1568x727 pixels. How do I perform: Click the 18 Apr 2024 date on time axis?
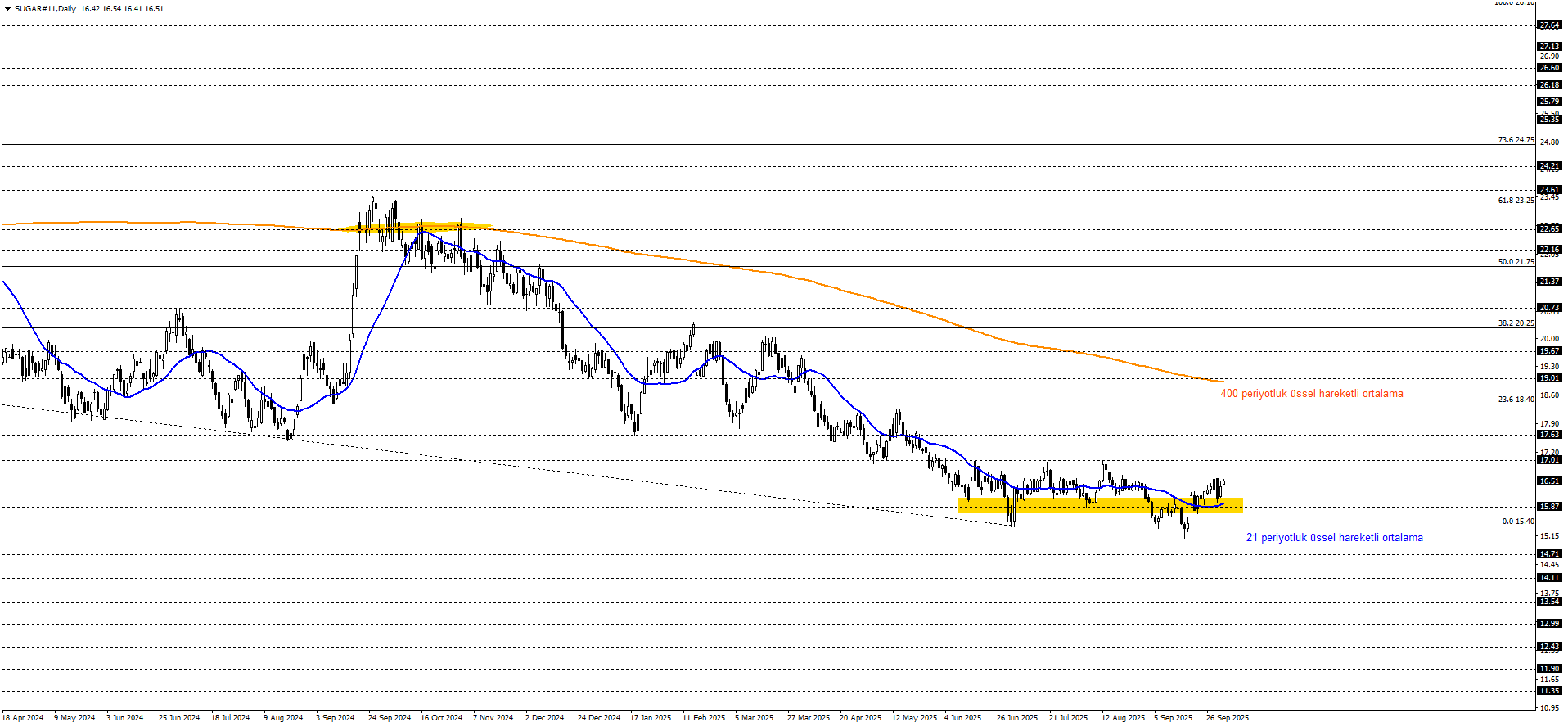tap(23, 718)
